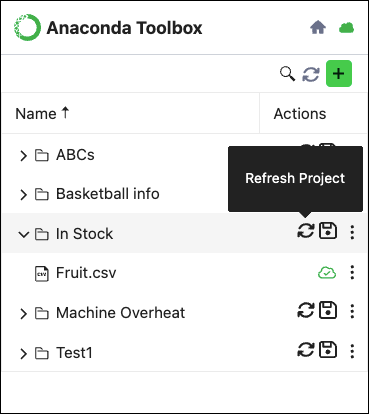Open Machine Overheat more actions menu
369x414 pixels.
(x=352, y=311)
